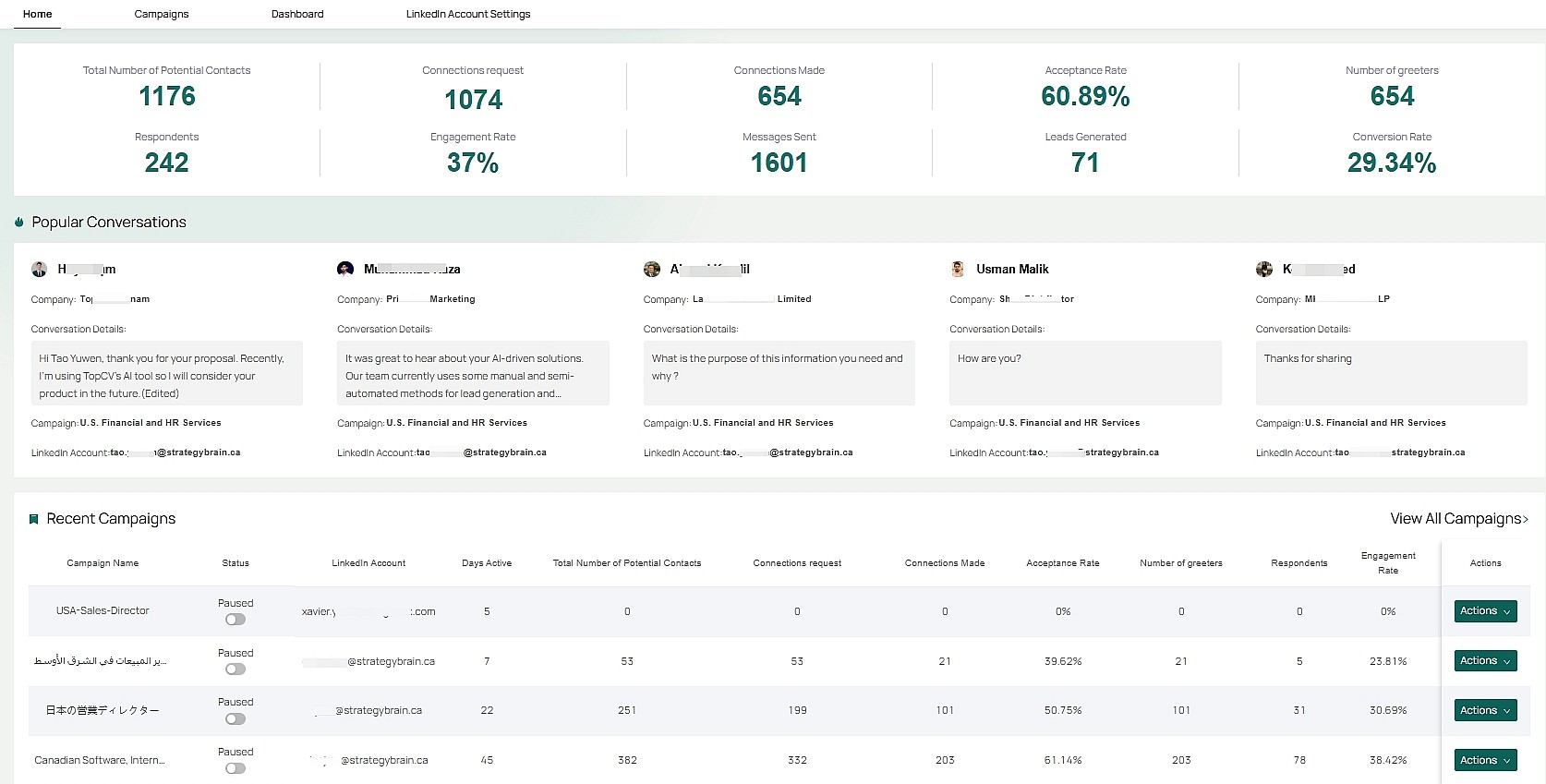Open the 'Thanks for sharing' conversation message
Image resolution: width=1546 pixels, height=784 pixels.
(x=1391, y=373)
